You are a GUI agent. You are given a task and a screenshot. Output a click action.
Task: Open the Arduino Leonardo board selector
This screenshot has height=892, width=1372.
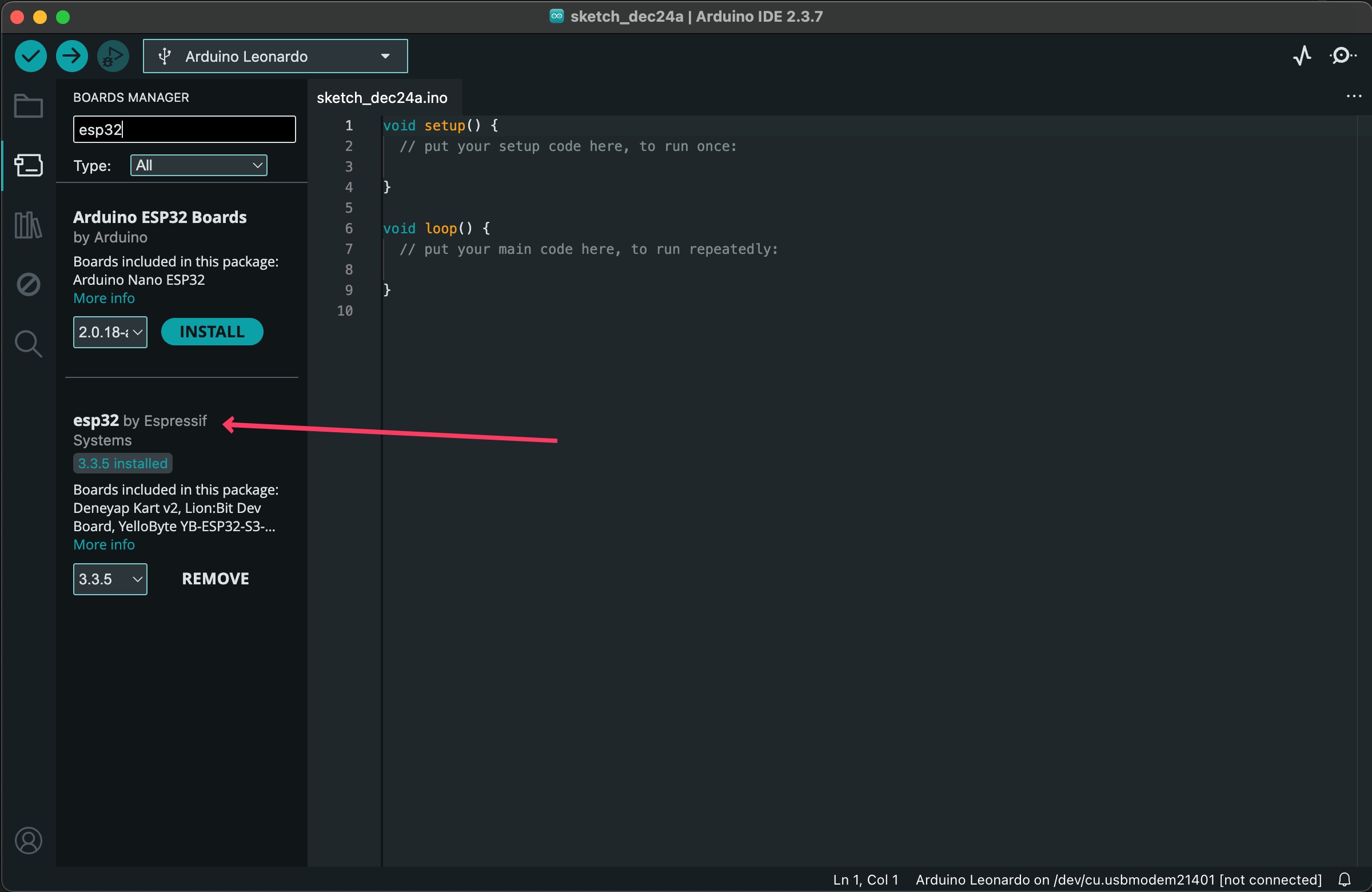(x=275, y=57)
